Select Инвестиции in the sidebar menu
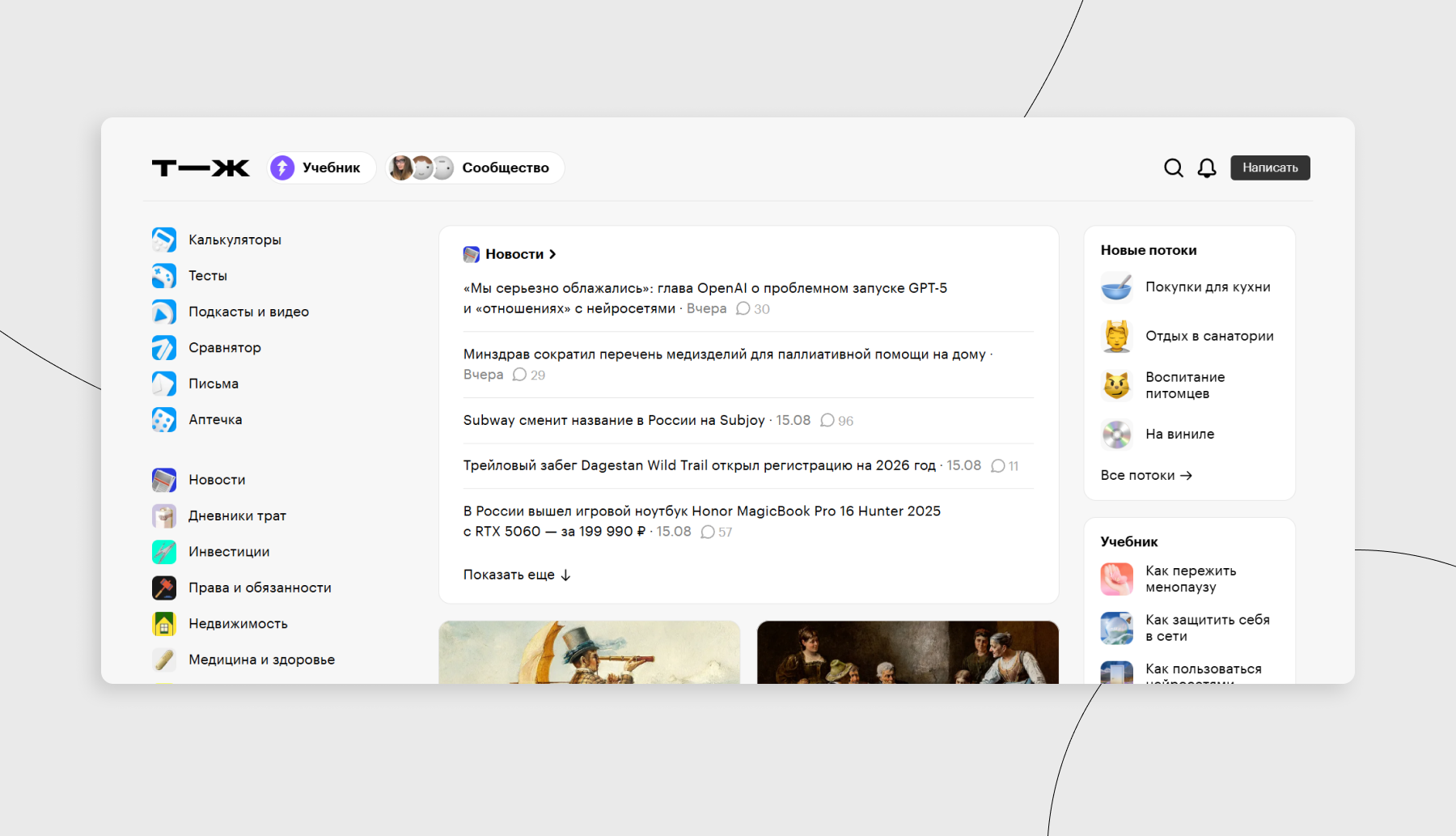The width and height of the screenshot is (1456, 836). coord(229,552)
